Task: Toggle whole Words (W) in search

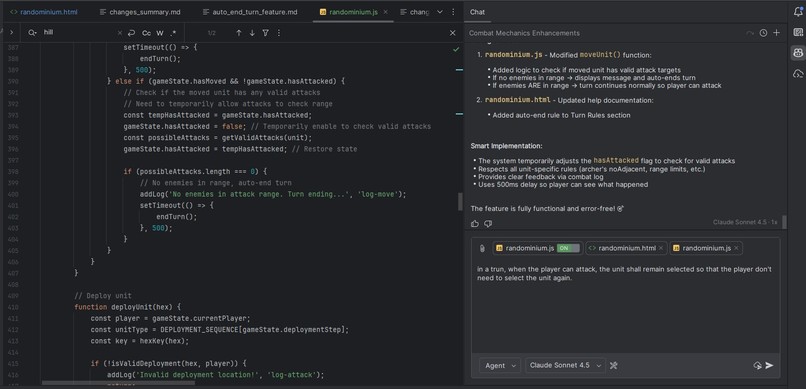Action: coord(160,33)
